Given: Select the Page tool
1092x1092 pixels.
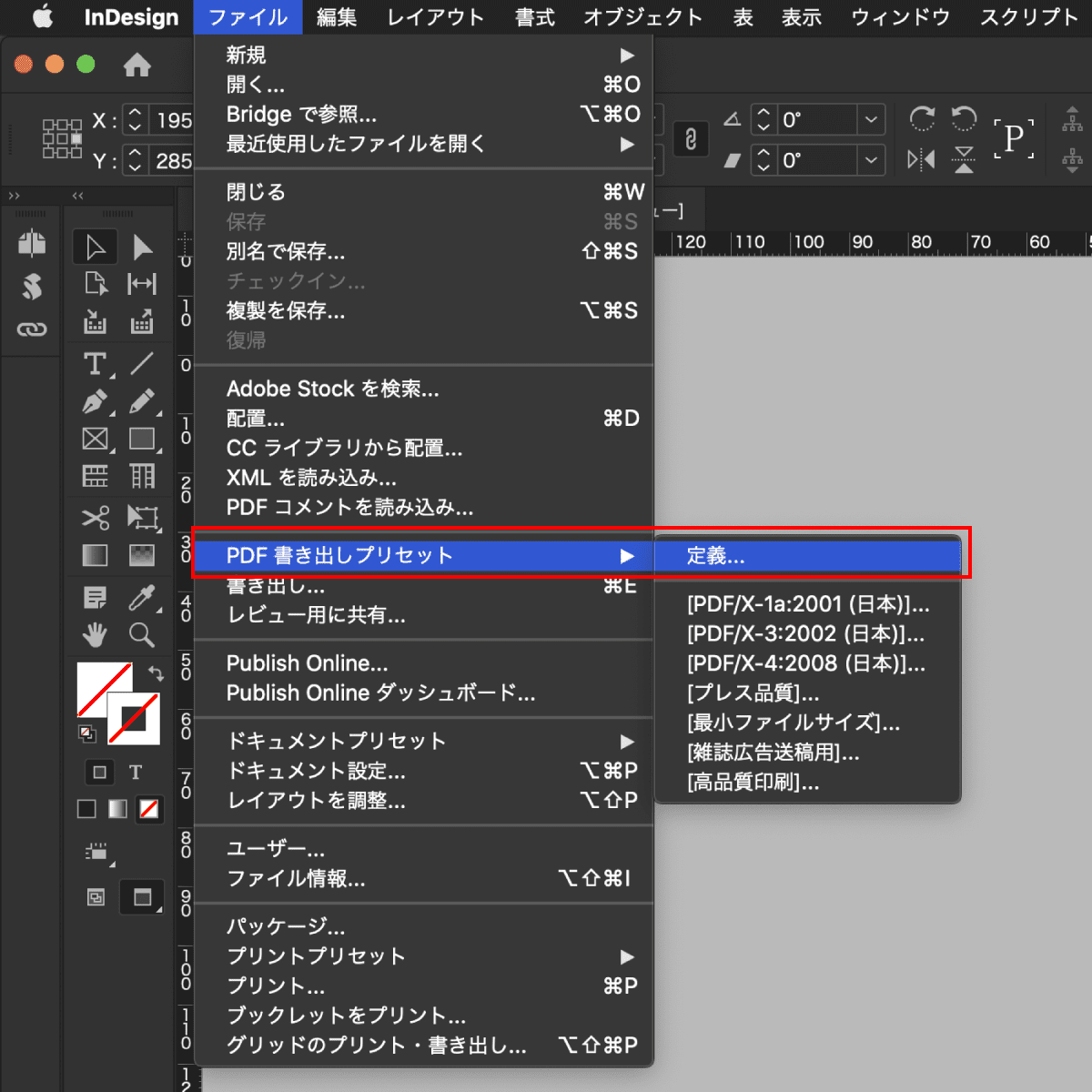Looking at the screenshot, I should click(96, 283).
